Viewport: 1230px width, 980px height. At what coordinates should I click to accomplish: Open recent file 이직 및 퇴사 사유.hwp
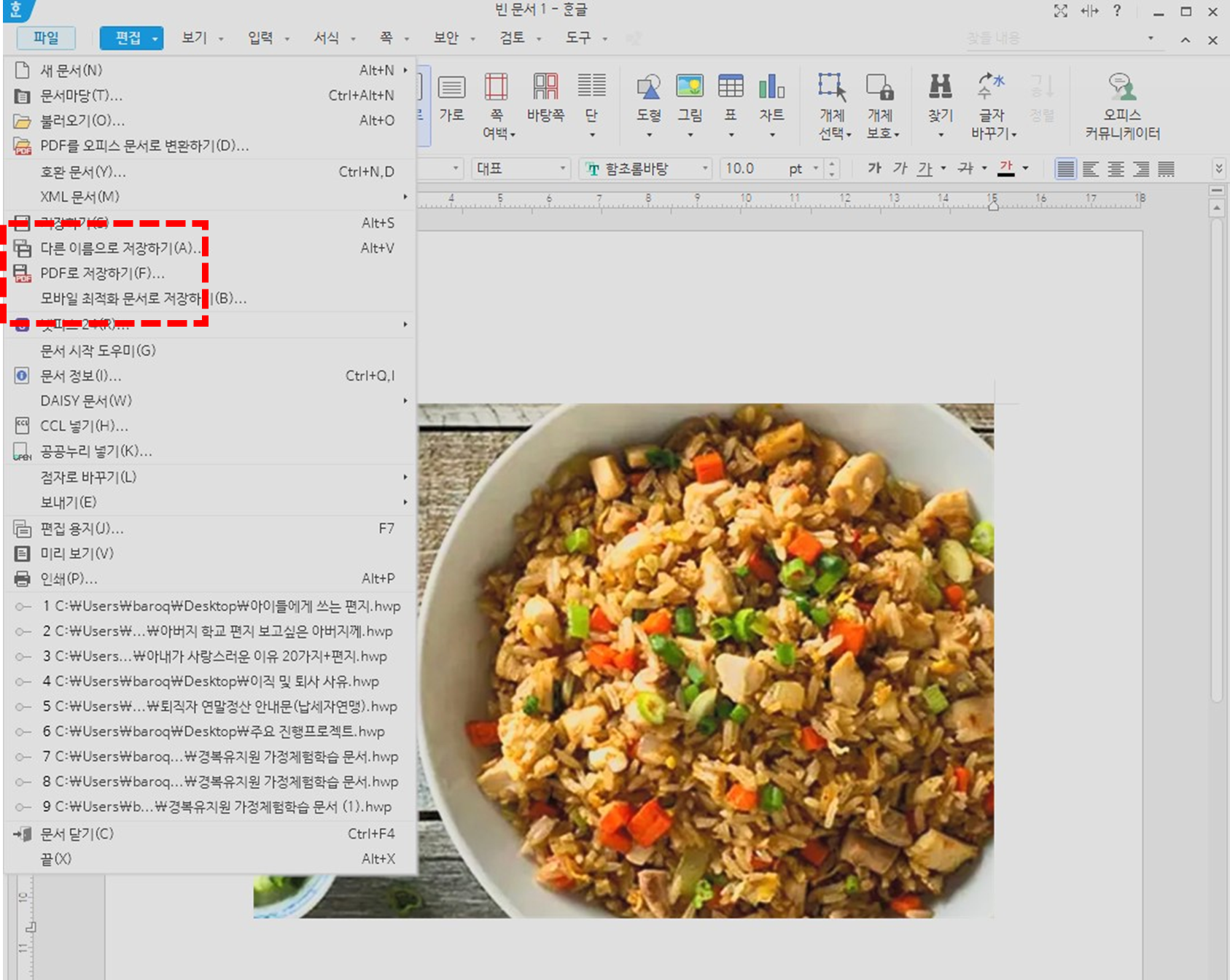click(x=211, y=681)
